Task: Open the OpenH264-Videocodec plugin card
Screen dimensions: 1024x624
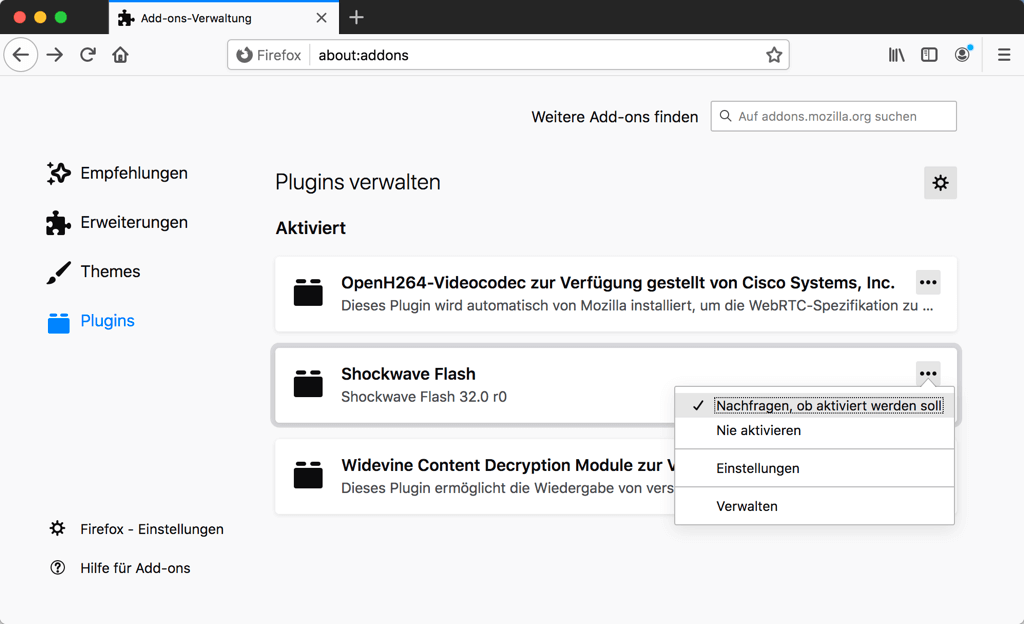Action: point(616,294)
